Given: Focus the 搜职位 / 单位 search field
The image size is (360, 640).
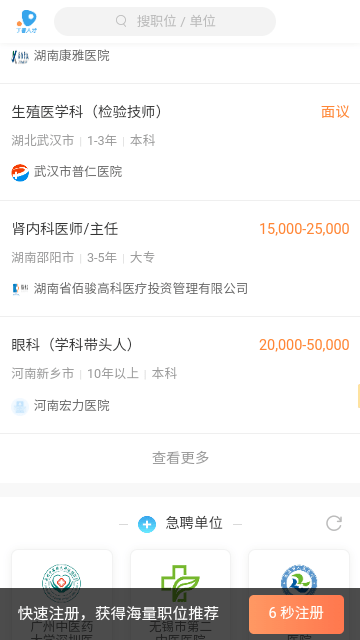Looking at the screenshot, I should point(165,21).
